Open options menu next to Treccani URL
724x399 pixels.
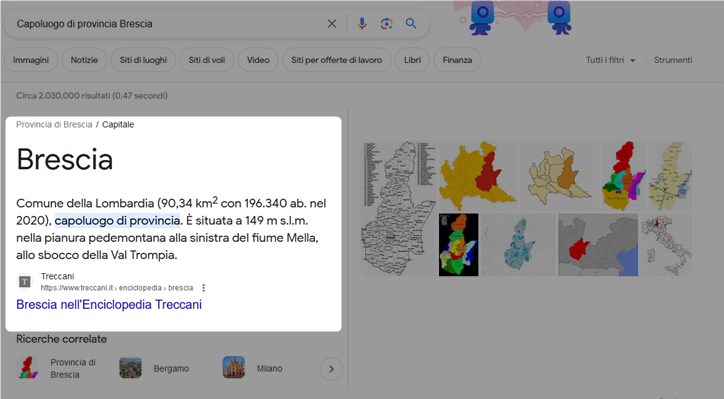pyautogui.click(x=203, y=288)
